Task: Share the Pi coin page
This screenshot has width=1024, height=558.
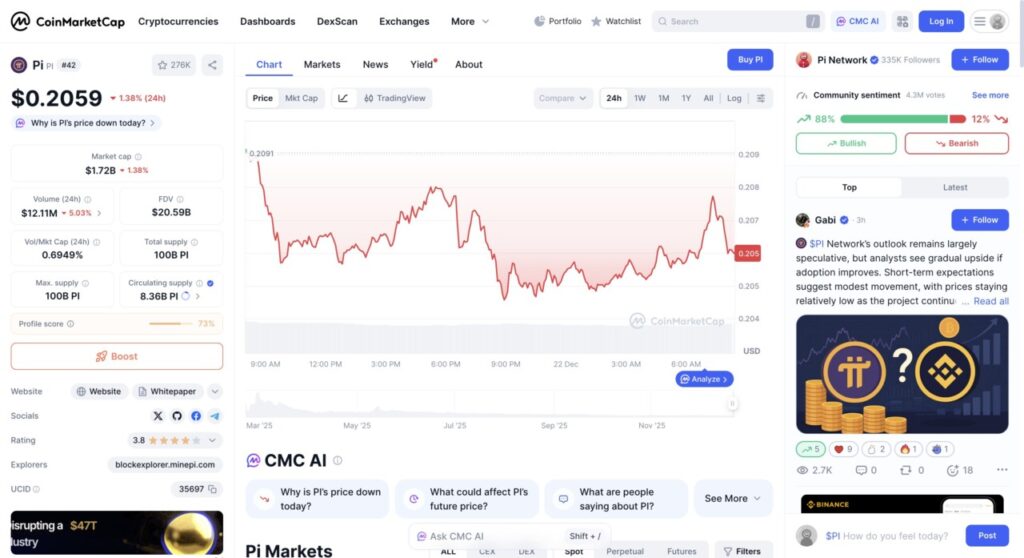Action: (x=212, y=65)
